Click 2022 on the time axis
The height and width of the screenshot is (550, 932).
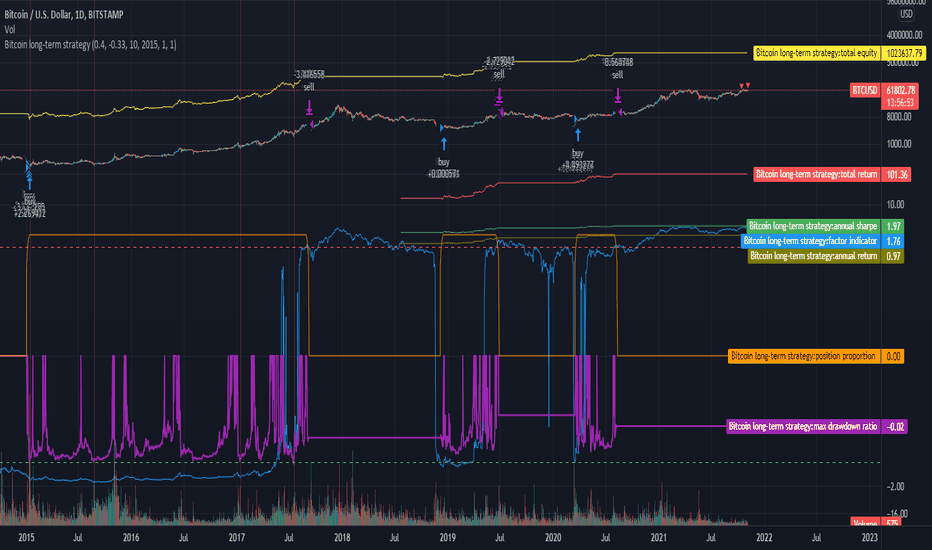pos(764,538)
